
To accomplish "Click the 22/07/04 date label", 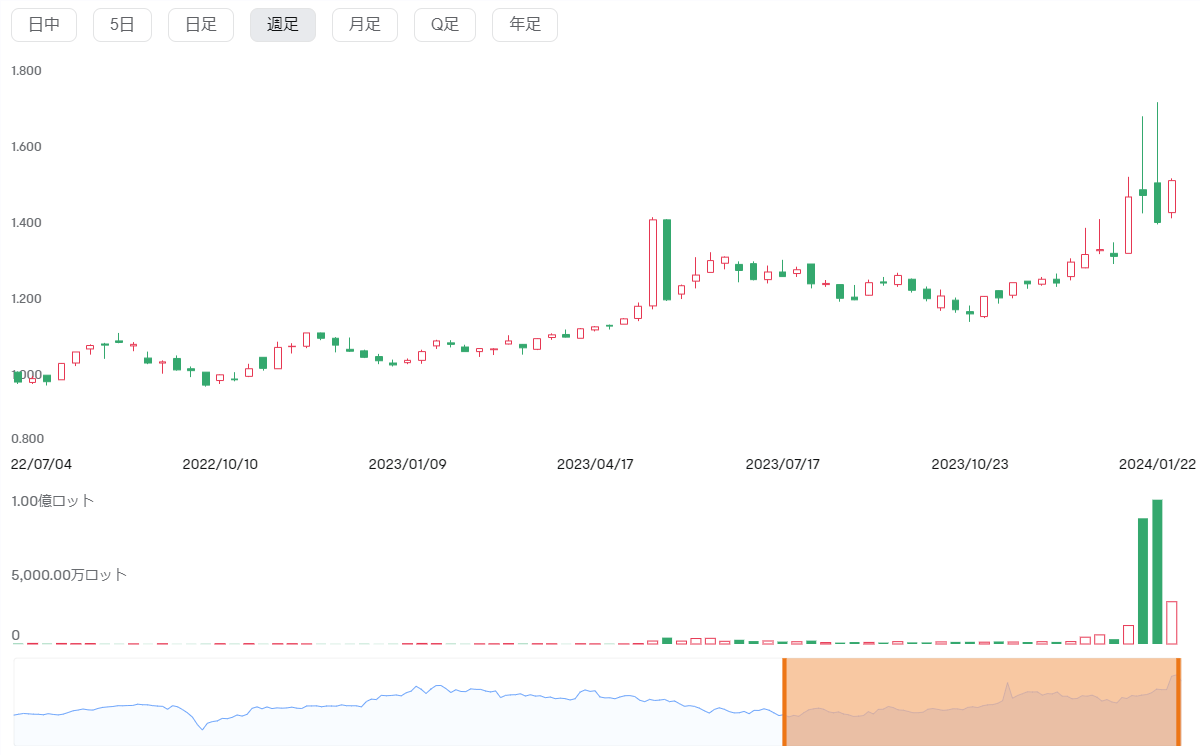I will (41, 464).
